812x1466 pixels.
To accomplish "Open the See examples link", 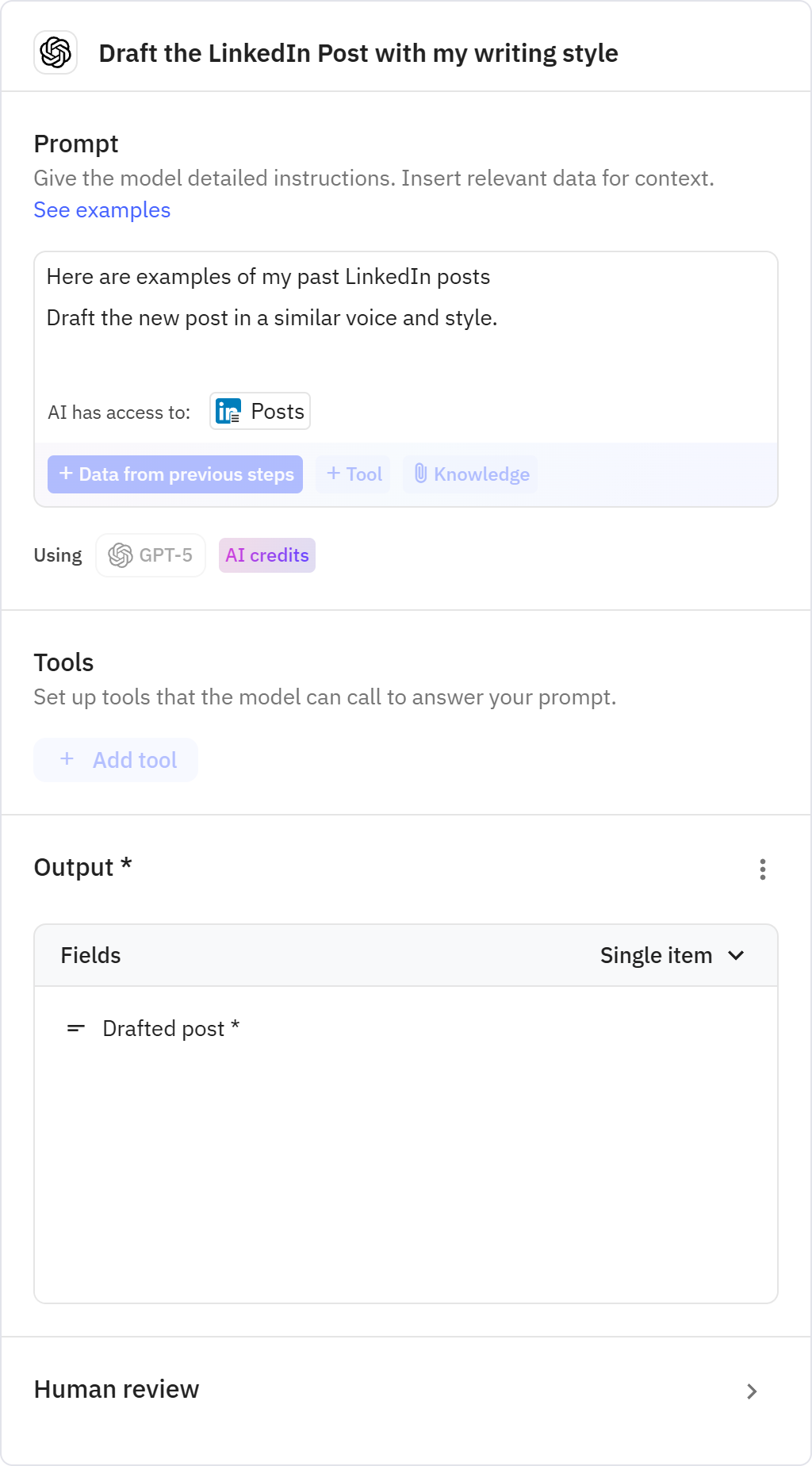I will (101, 209).
